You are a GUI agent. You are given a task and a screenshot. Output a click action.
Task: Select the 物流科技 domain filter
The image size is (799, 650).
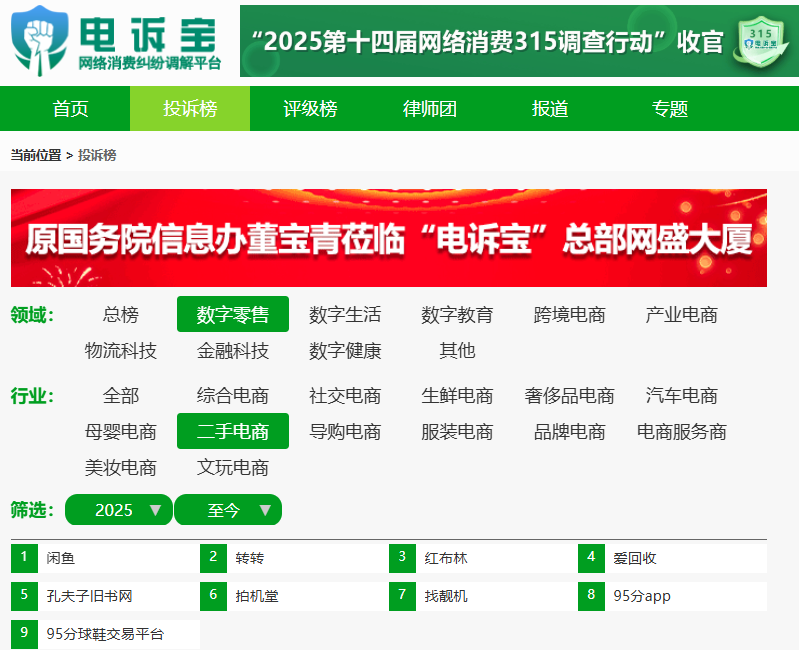pyautogui.click(x=121, y=350)
